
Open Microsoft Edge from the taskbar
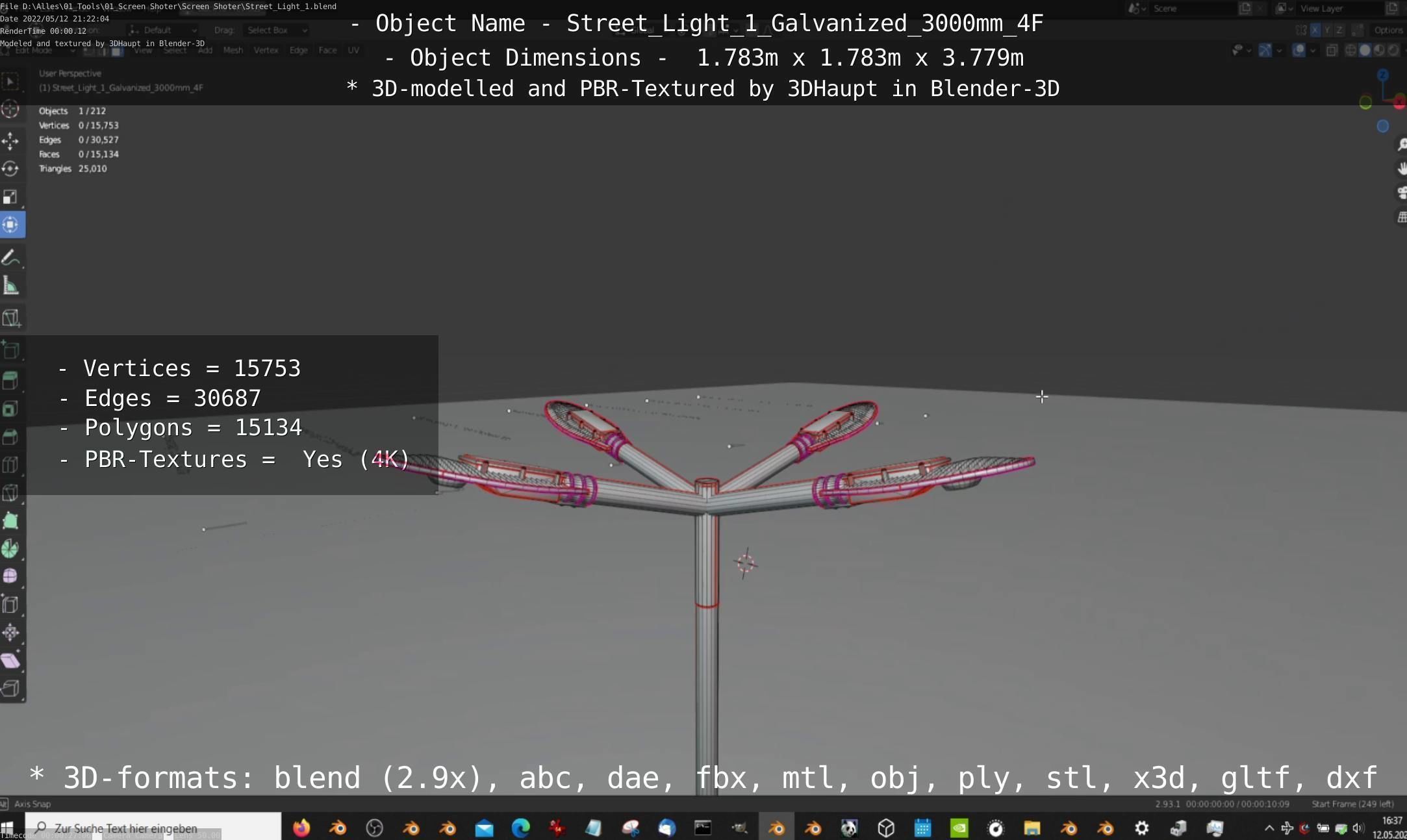[520, 828]
